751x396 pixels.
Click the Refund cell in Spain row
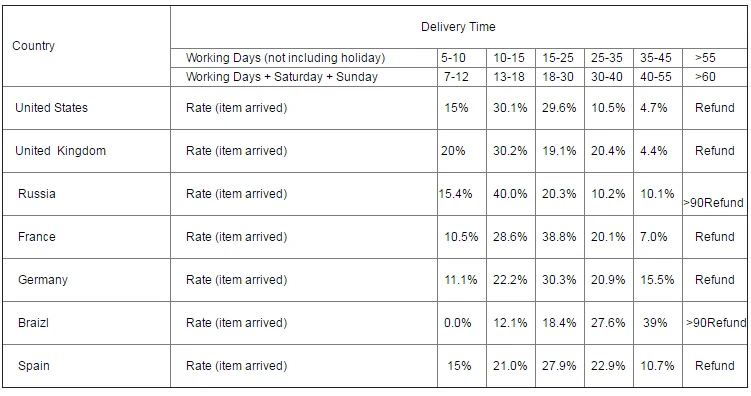coord(714,366)
